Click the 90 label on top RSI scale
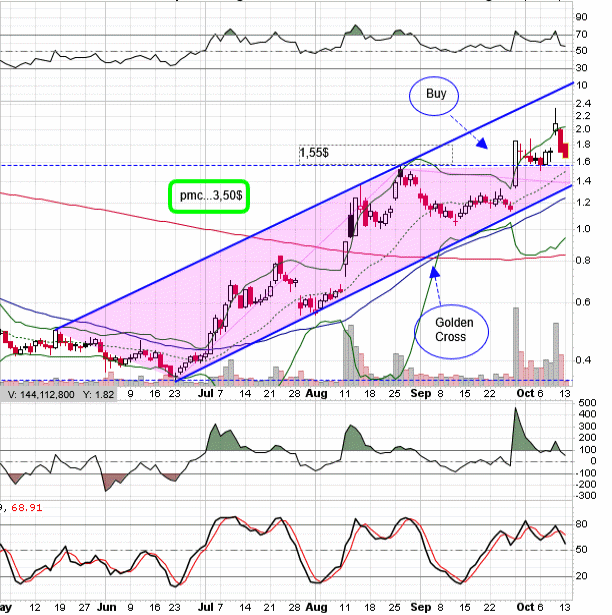 pyautogui.click(x=581, y=17)
